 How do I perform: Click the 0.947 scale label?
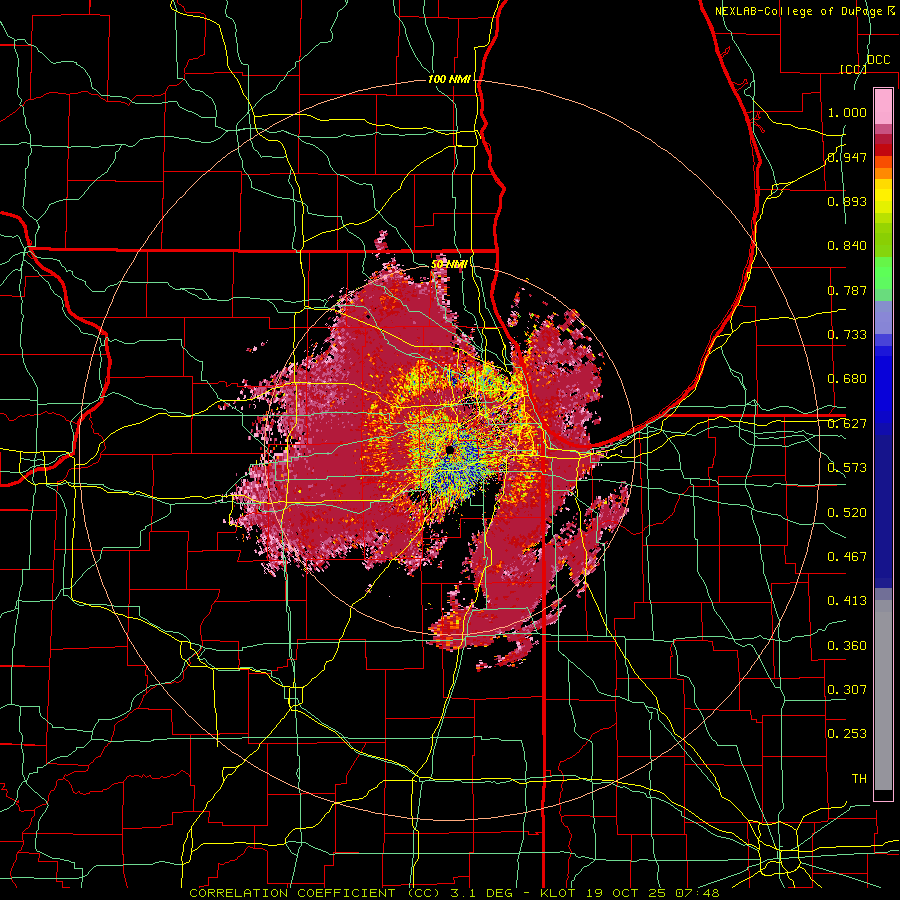point(847,157)
